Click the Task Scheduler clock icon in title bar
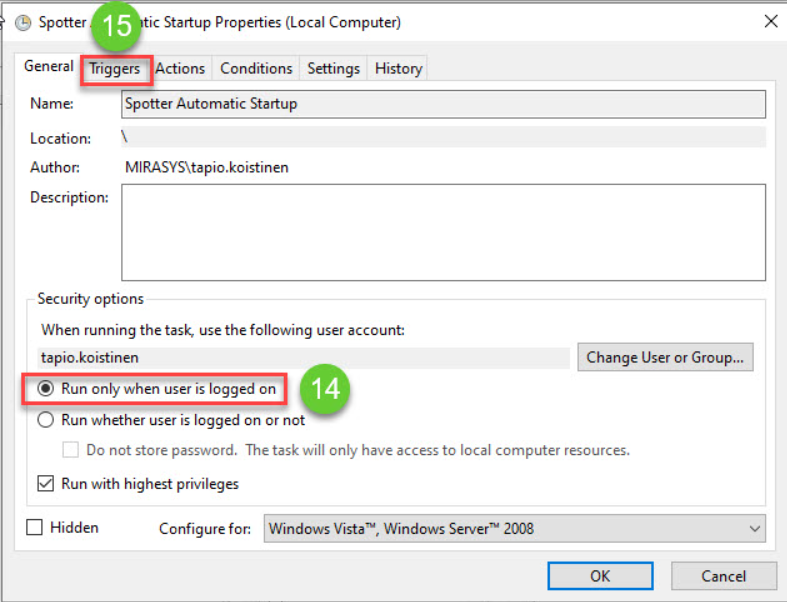 pyautogui.click(x=23, y=22)
